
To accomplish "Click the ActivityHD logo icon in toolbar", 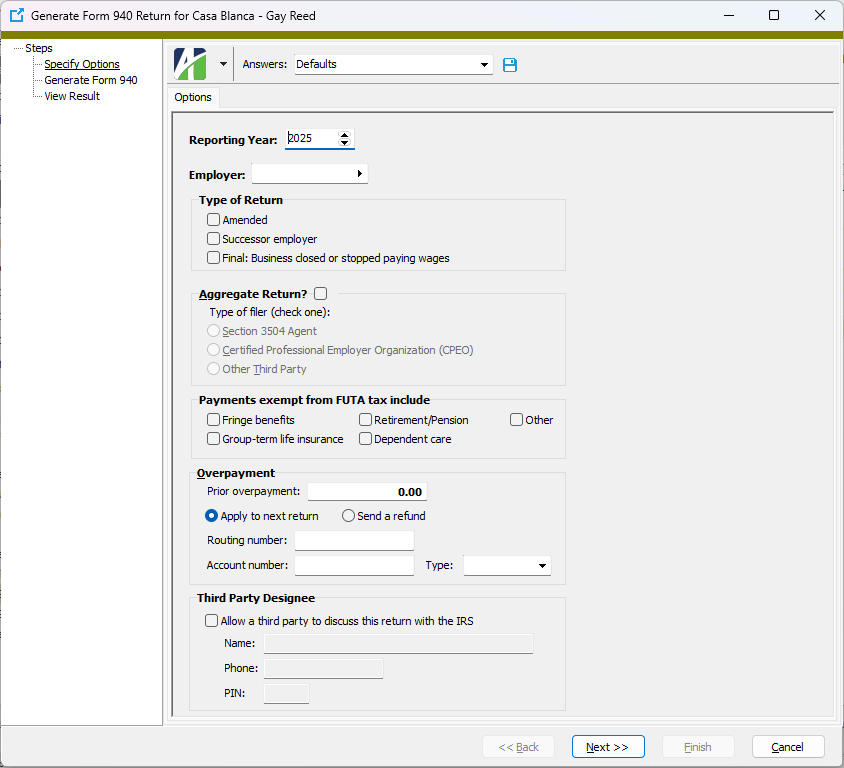I will pos(190,64).
